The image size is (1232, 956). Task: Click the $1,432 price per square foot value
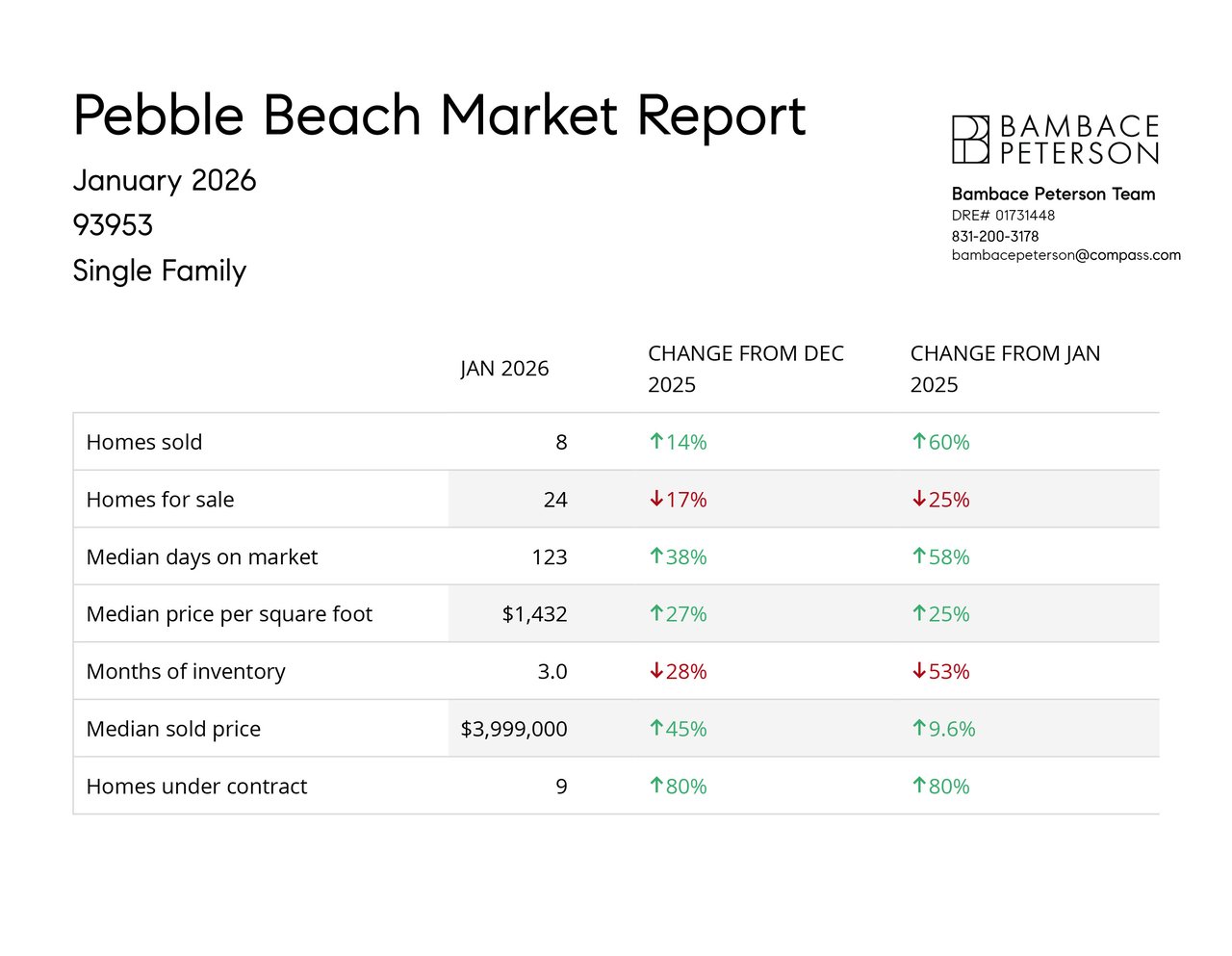tap(534, 614)
